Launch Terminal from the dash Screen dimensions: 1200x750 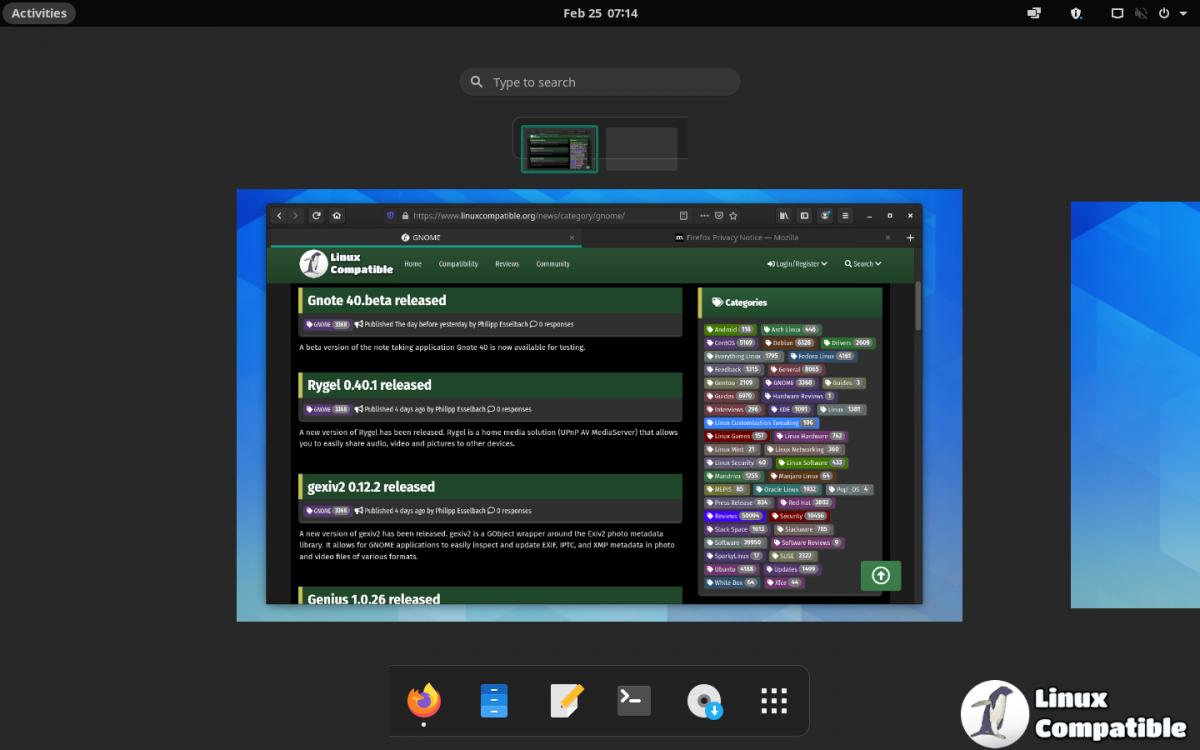[x=634, y=701]
